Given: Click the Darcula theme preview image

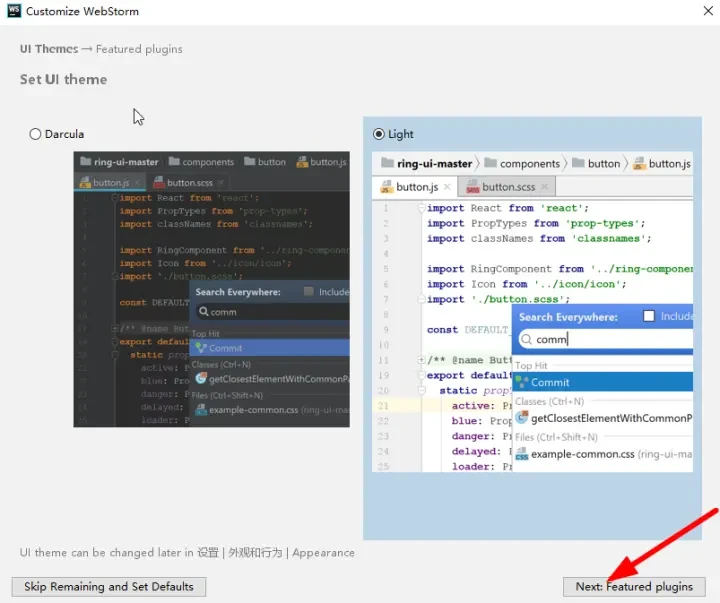Looking at the screenshot, I should tap(211, 290).
